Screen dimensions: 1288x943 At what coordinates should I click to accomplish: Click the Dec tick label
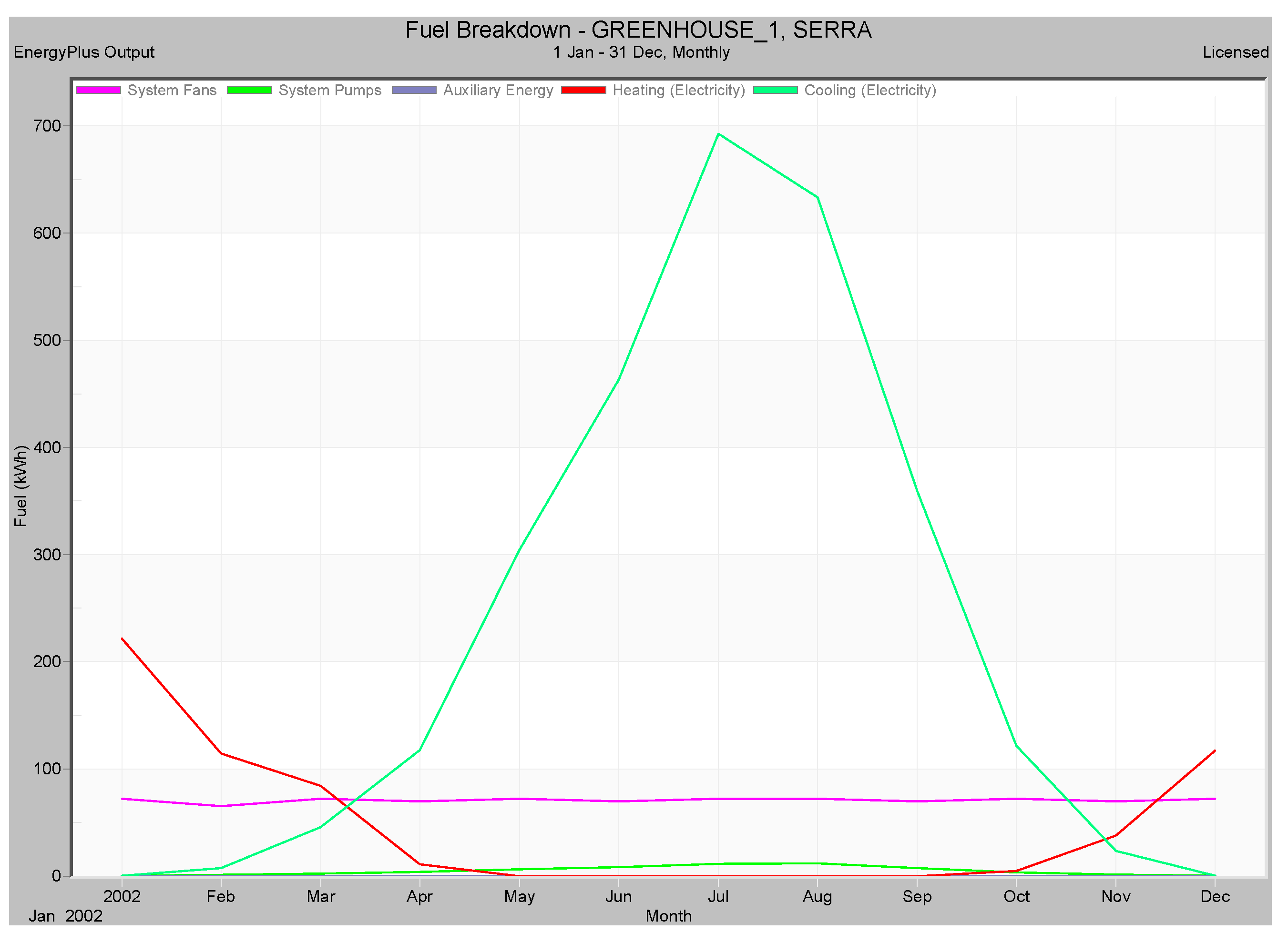coord(1216,897)
